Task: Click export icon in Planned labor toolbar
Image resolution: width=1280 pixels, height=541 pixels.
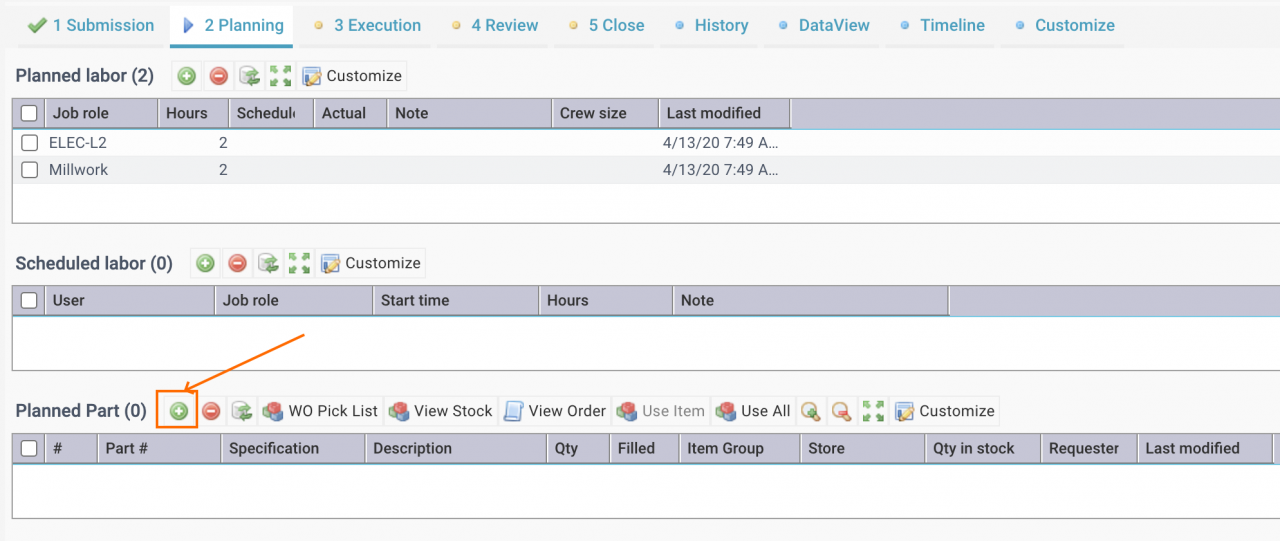Action: coord(250,76)
